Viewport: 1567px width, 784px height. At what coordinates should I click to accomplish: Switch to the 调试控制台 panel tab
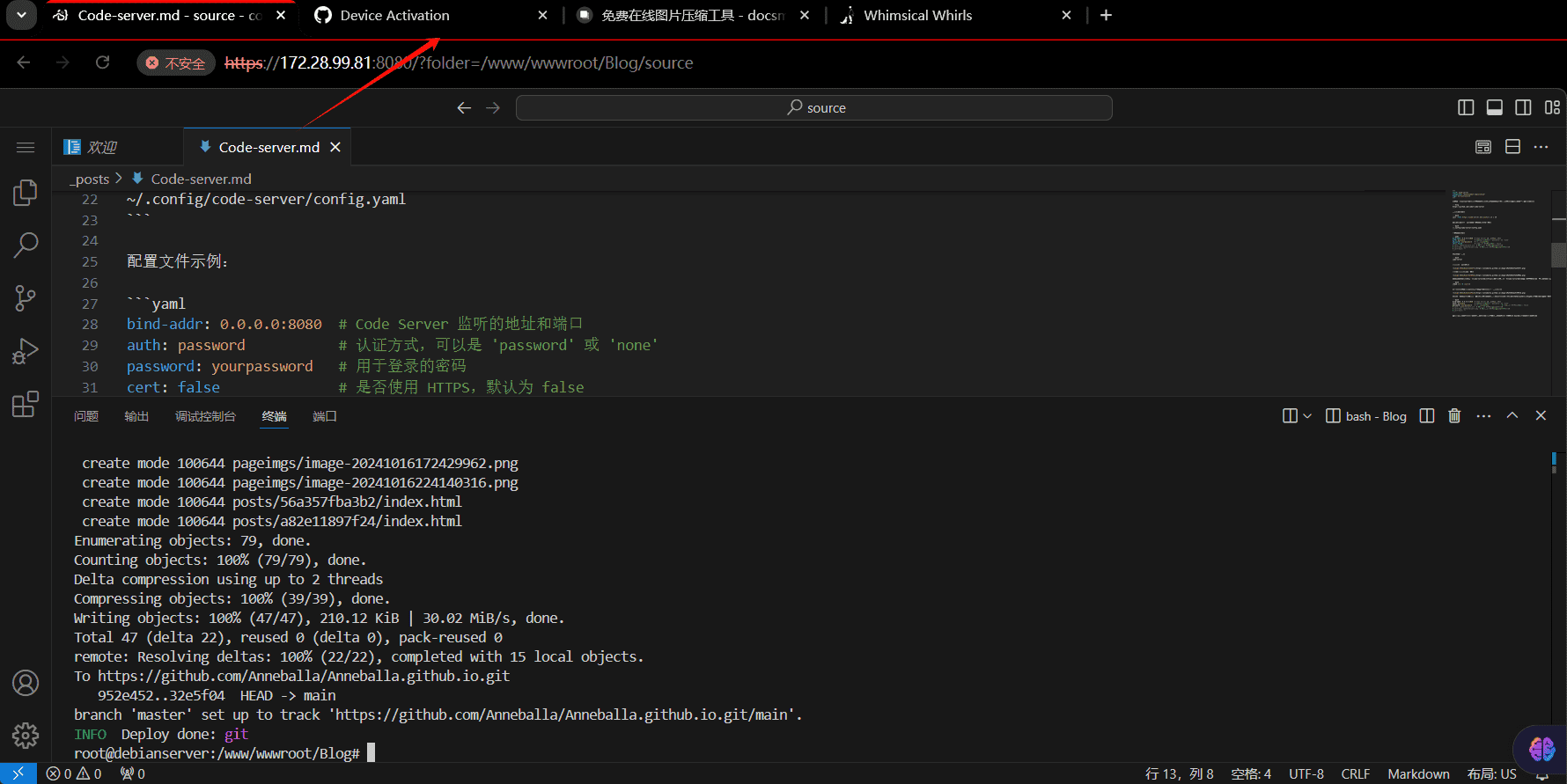[x=205, y=416]
